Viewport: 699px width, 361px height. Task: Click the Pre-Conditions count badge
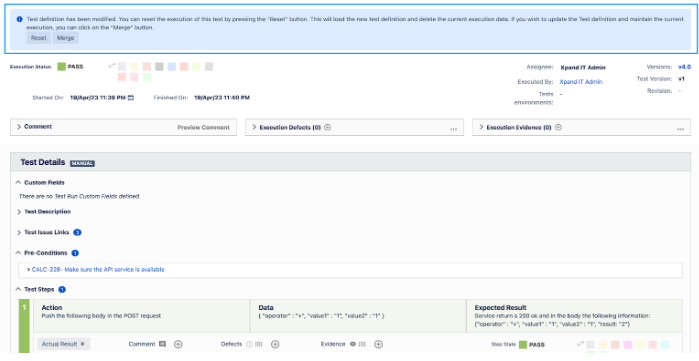(x=75, y=253)
